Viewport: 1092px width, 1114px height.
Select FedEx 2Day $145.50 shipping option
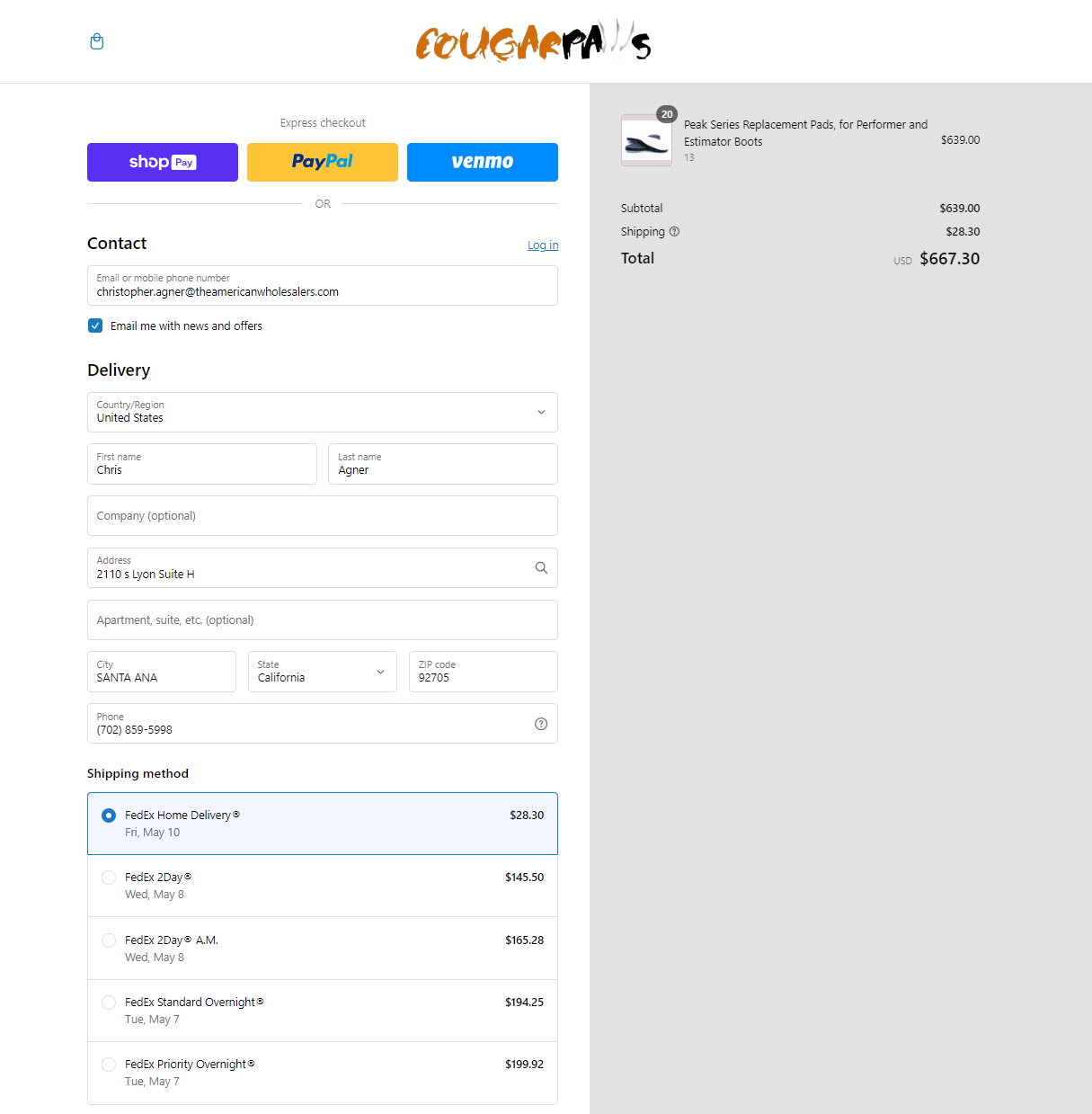pos(323,886)
